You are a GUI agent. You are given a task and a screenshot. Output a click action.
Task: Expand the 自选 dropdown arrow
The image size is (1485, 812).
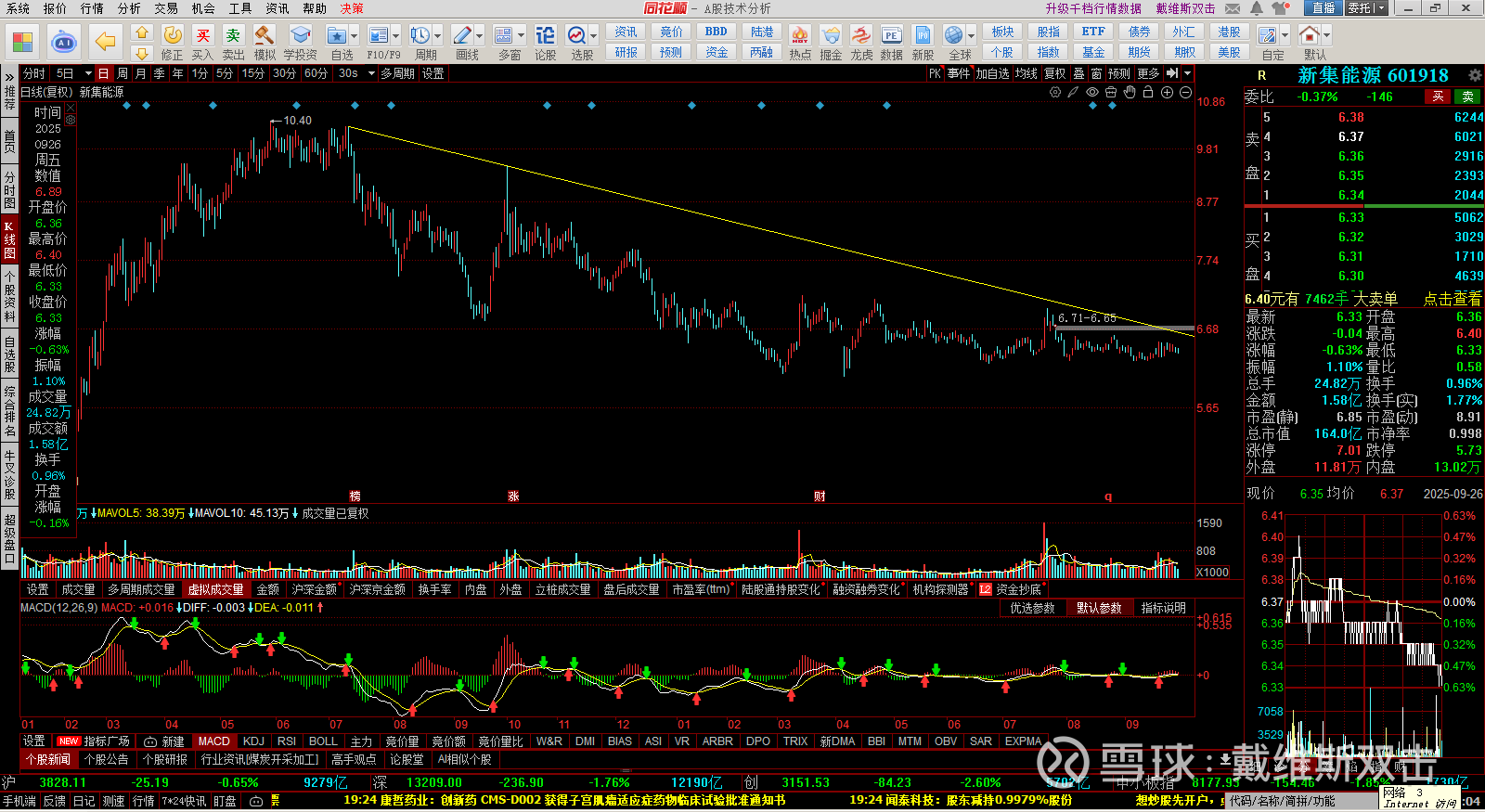[x=355, y=35]
